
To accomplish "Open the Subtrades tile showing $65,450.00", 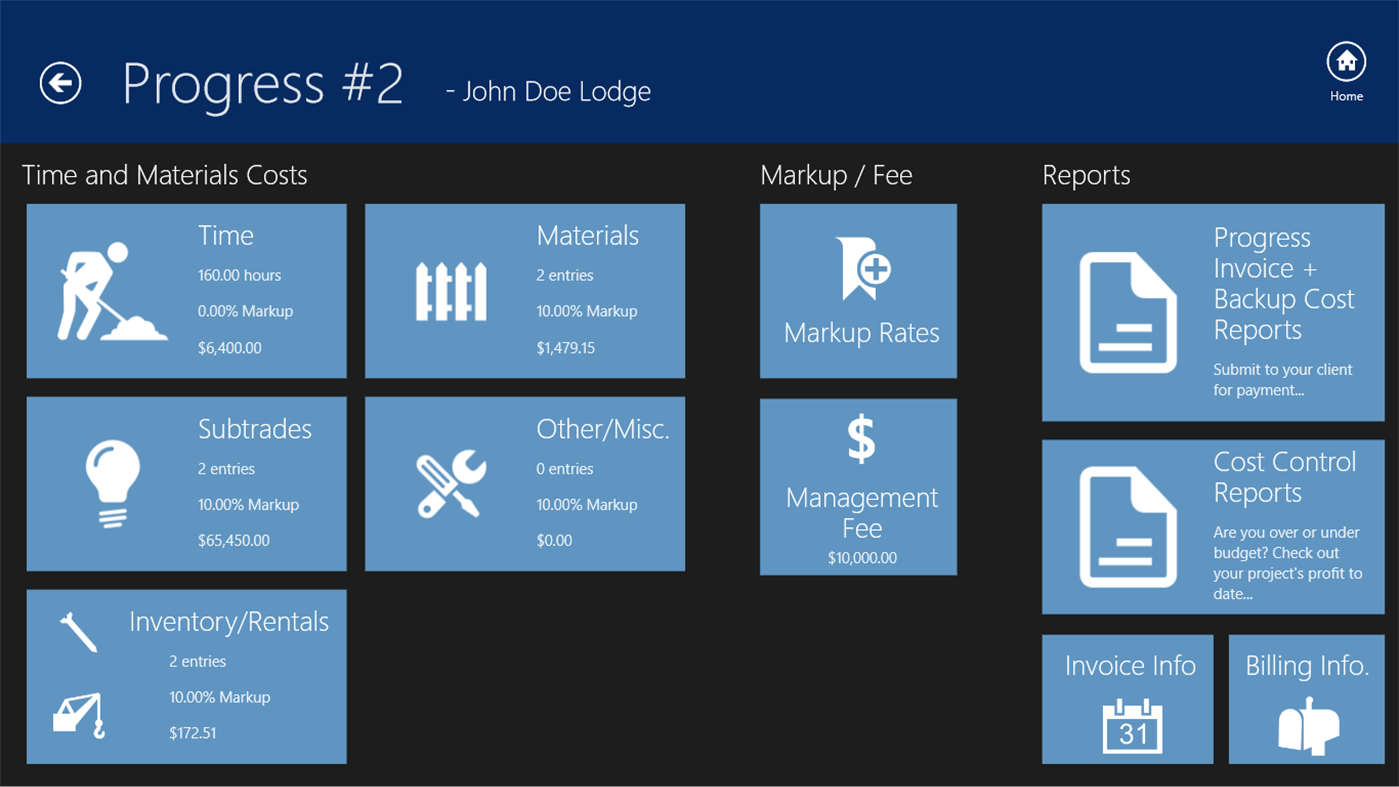I will [x=186, y=483].
